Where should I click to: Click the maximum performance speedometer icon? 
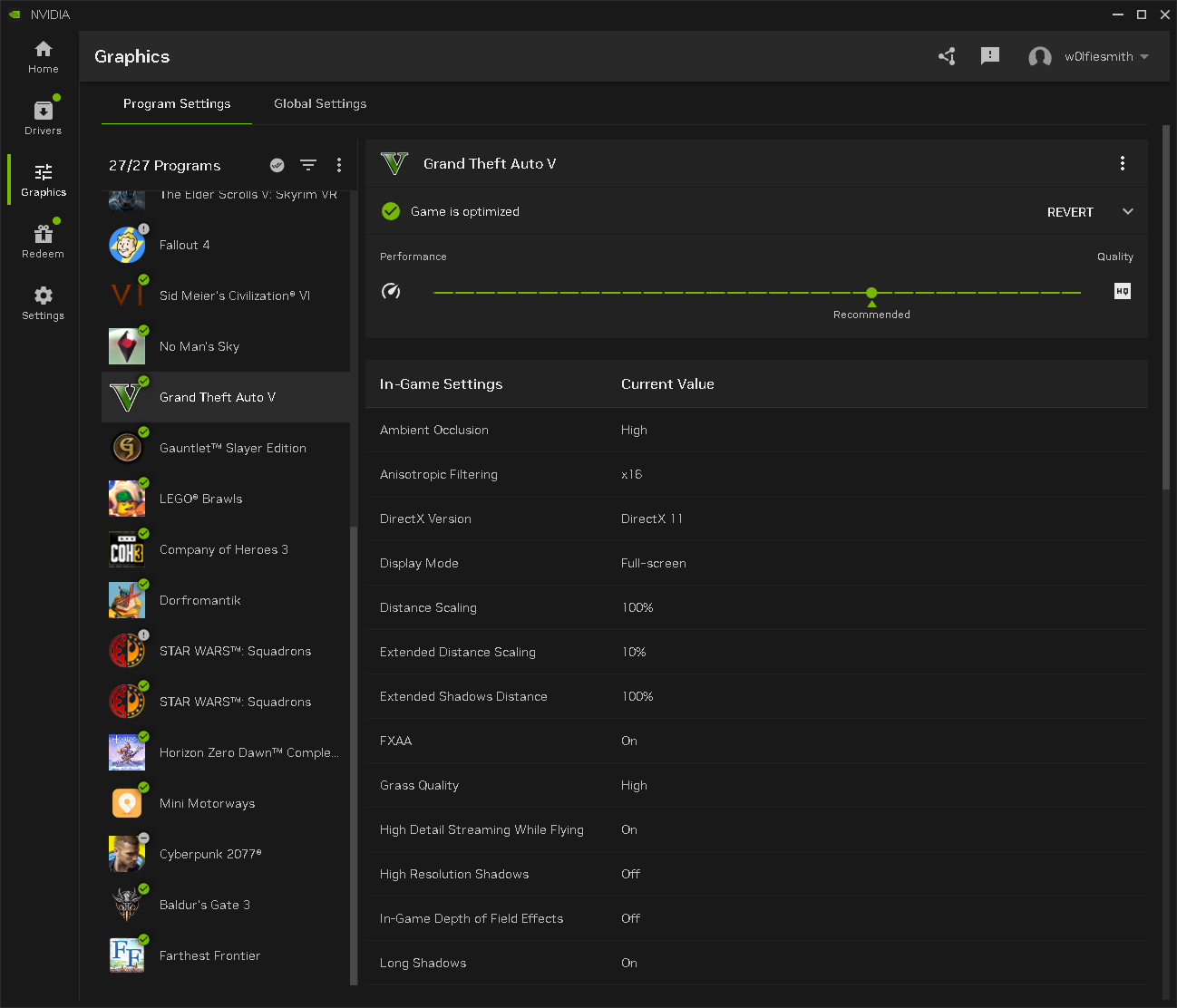(391, 291)
